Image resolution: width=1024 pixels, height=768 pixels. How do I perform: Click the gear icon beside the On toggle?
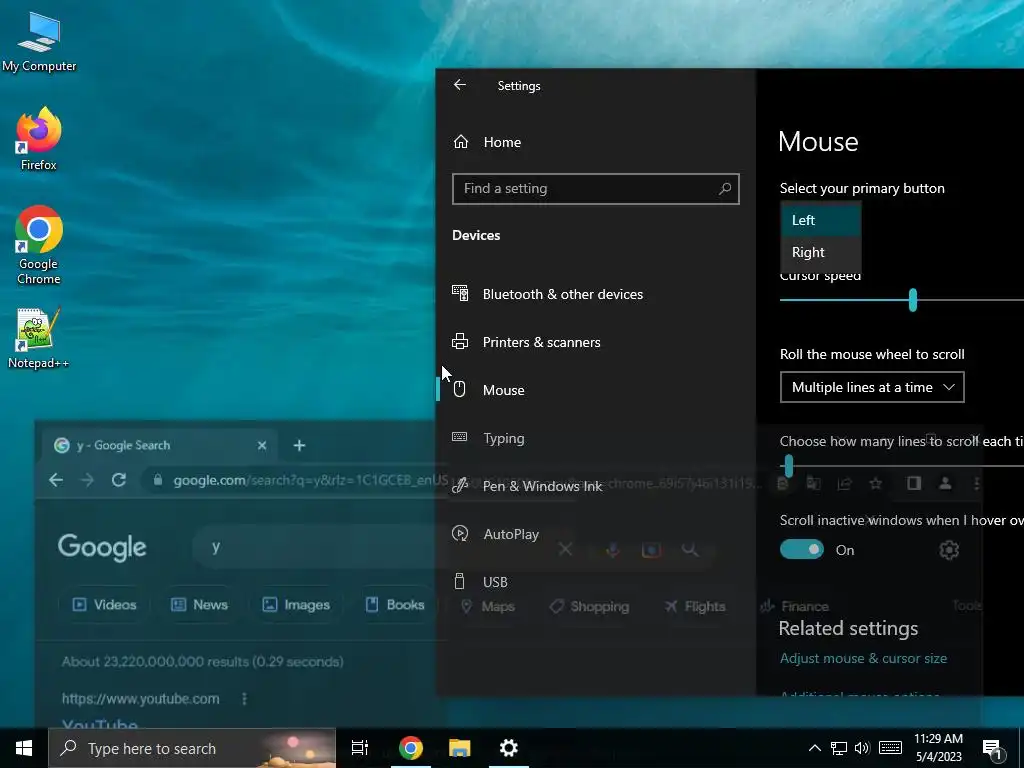click(949, 550)
